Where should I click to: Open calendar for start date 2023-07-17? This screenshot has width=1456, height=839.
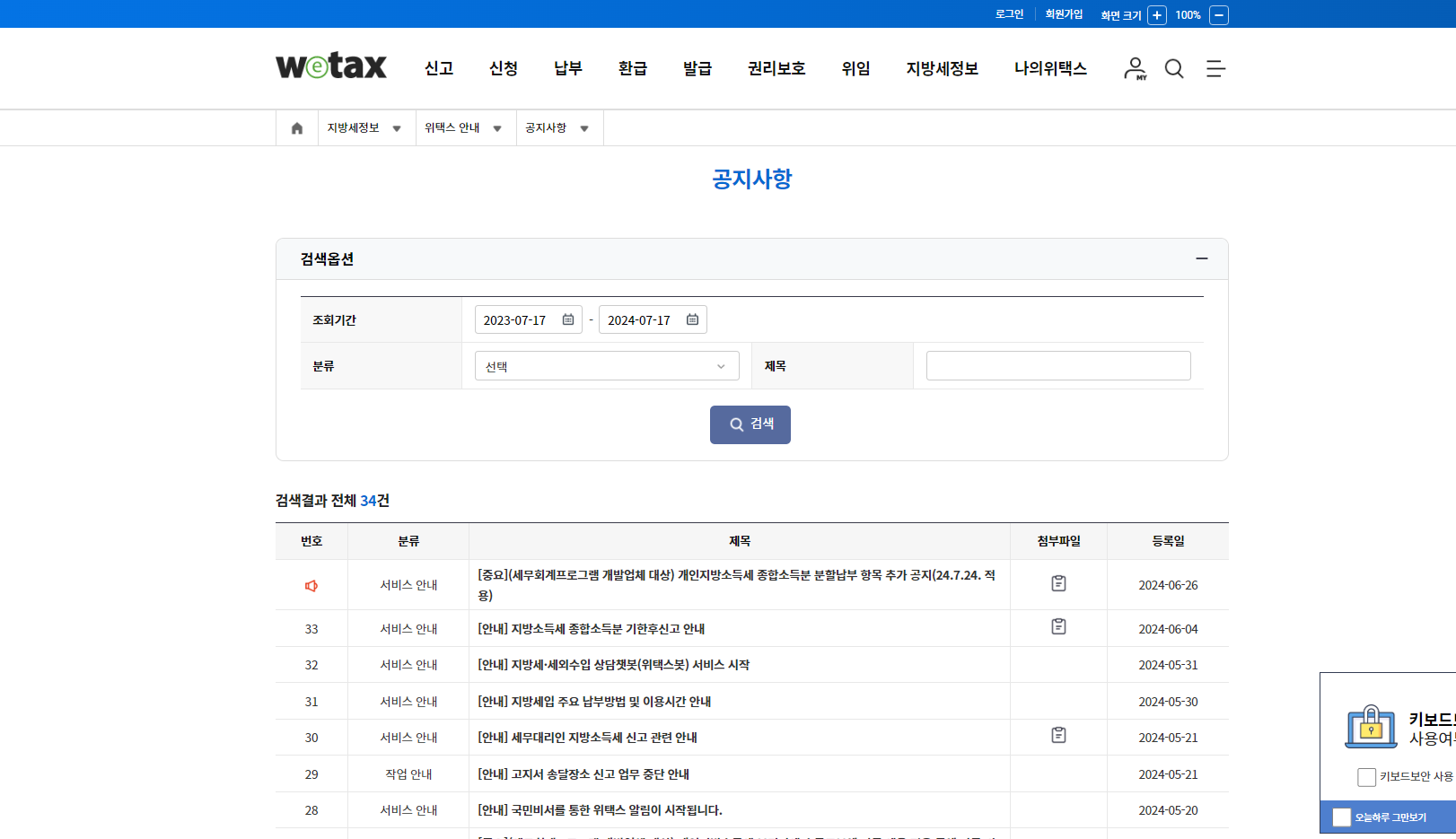(568, 319)
